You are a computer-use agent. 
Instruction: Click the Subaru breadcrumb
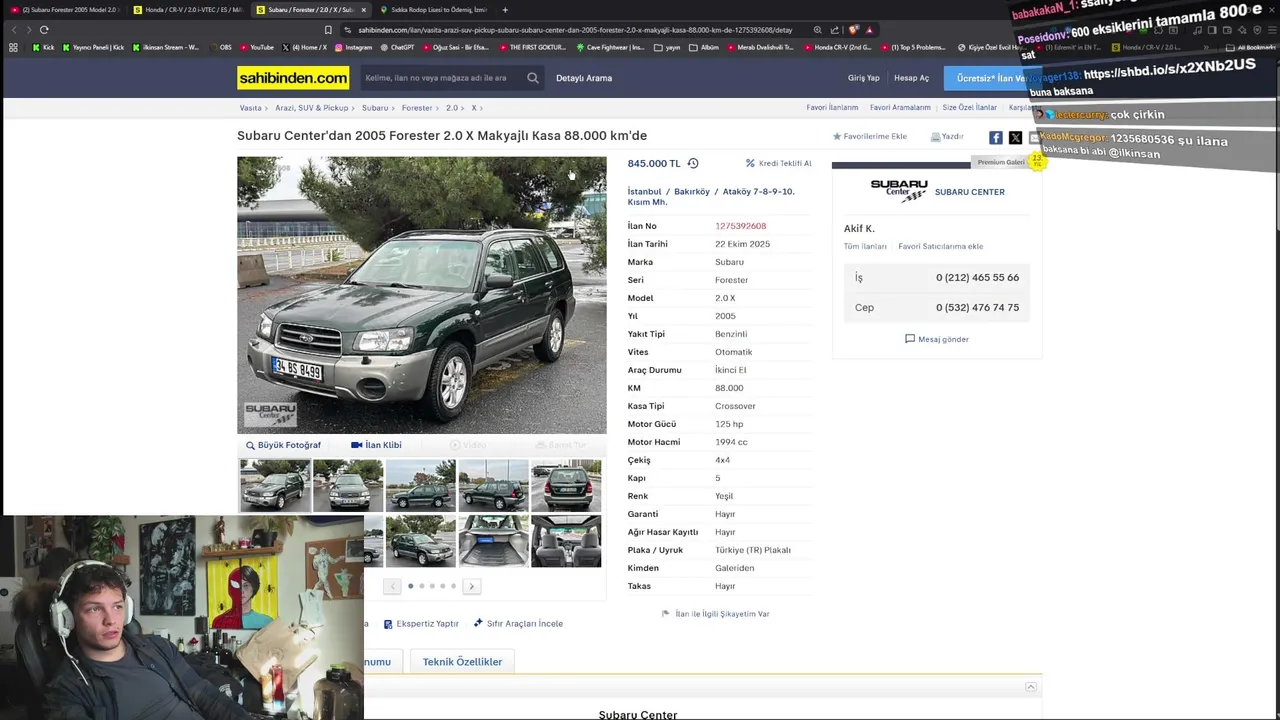[x=375, y=108]
